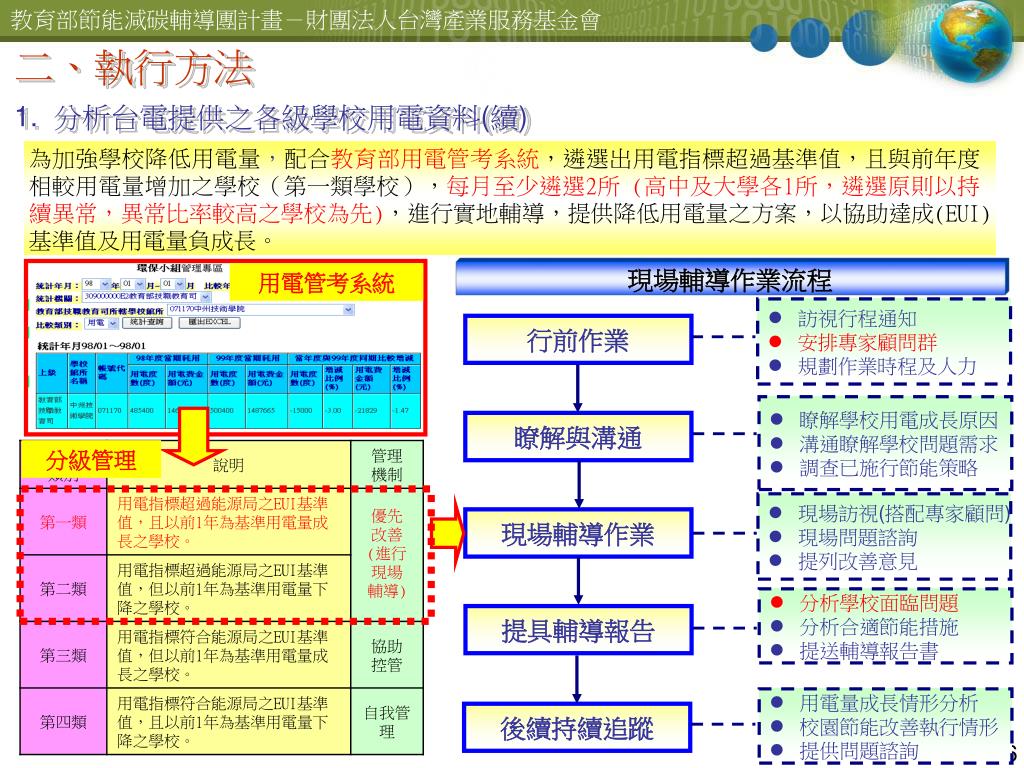Select the 行前作業 flowchart box
This screenshot has width=1024, height=768.
coord(578,340)
